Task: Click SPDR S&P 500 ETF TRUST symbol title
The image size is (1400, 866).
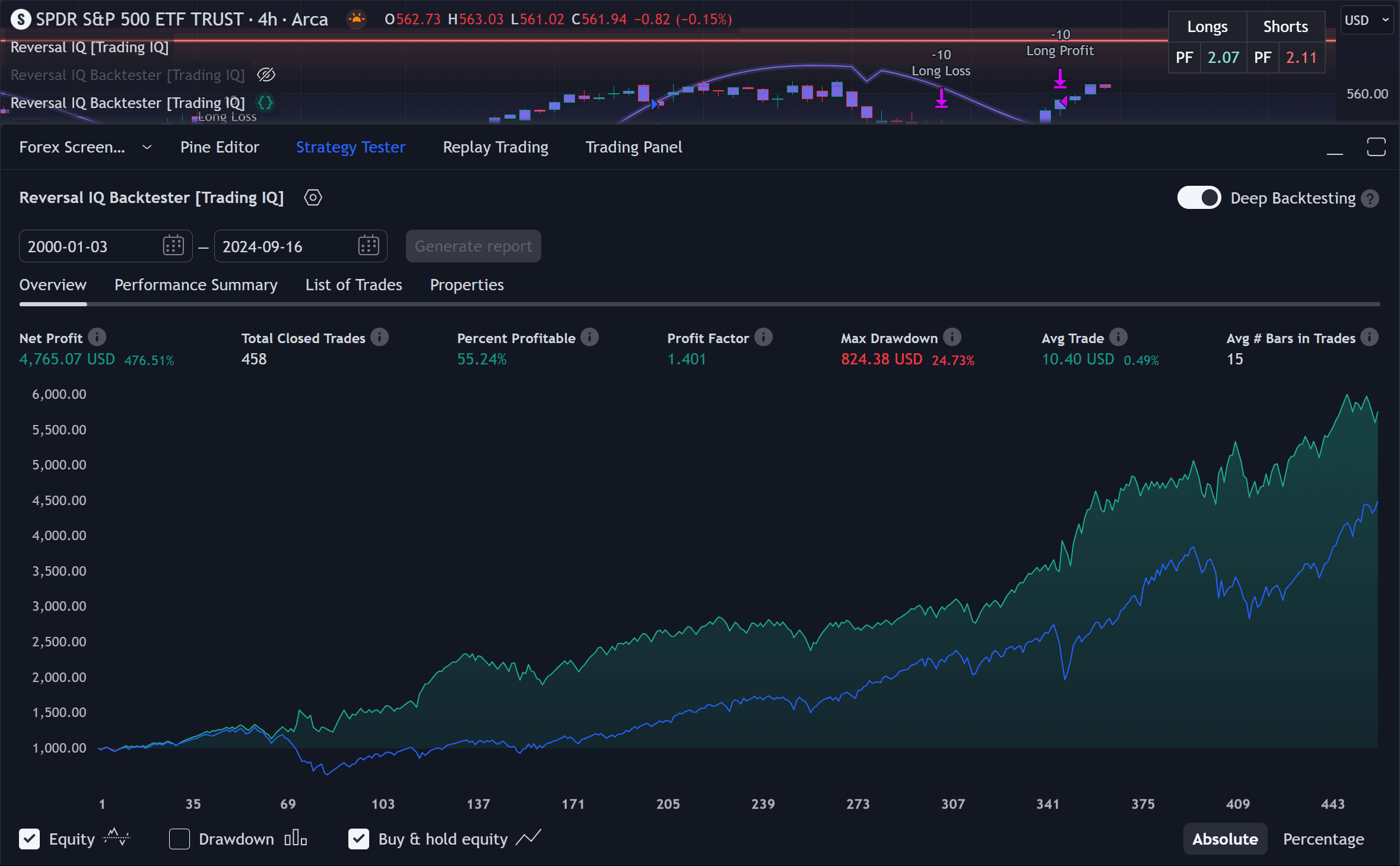Action: [139, 20]
